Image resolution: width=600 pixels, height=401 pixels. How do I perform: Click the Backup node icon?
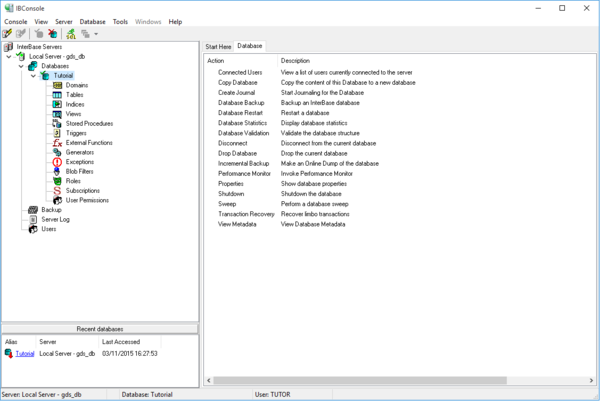pos(33,210)
